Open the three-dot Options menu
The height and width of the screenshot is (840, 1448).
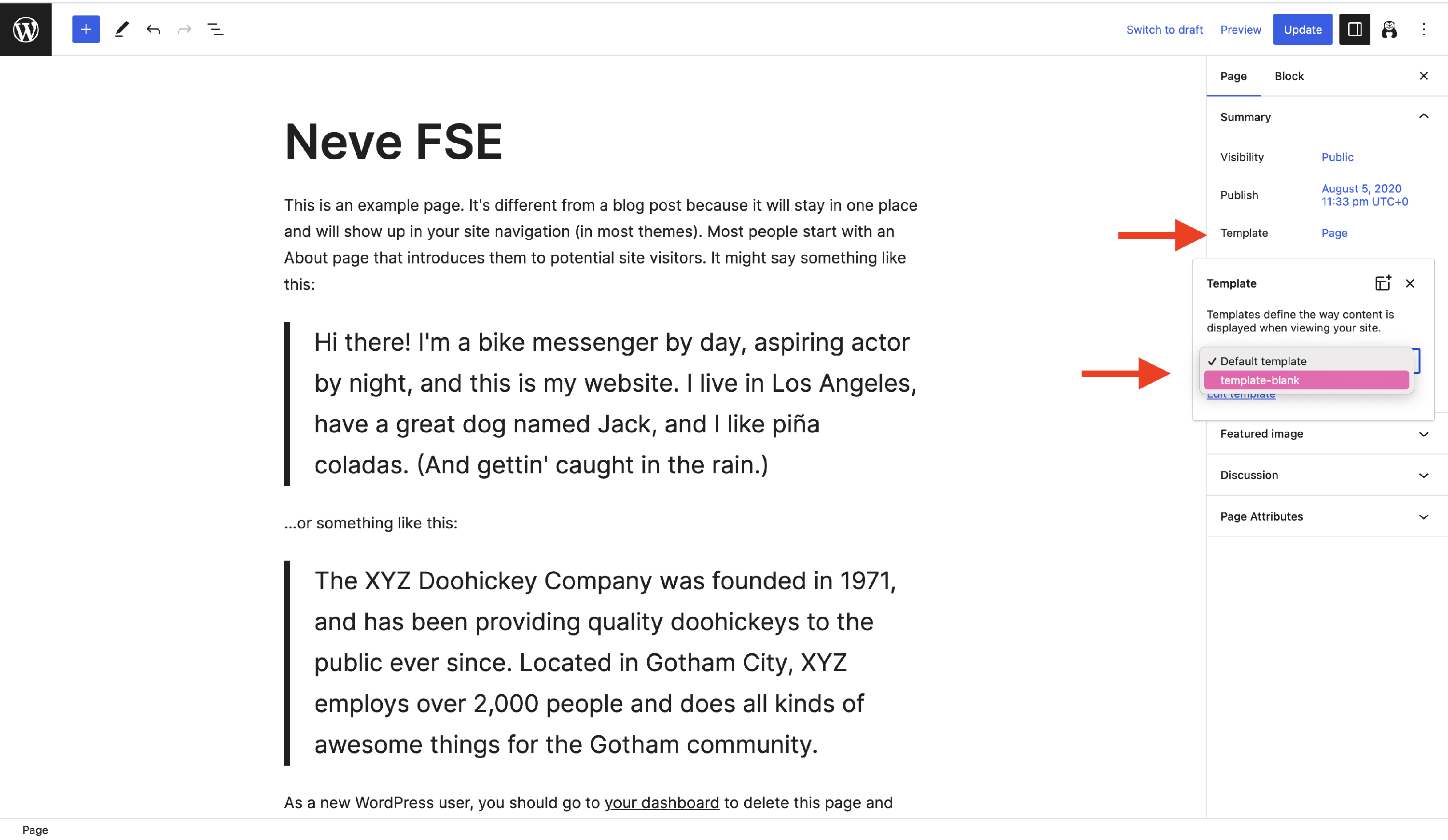(x=1423, y=29)
